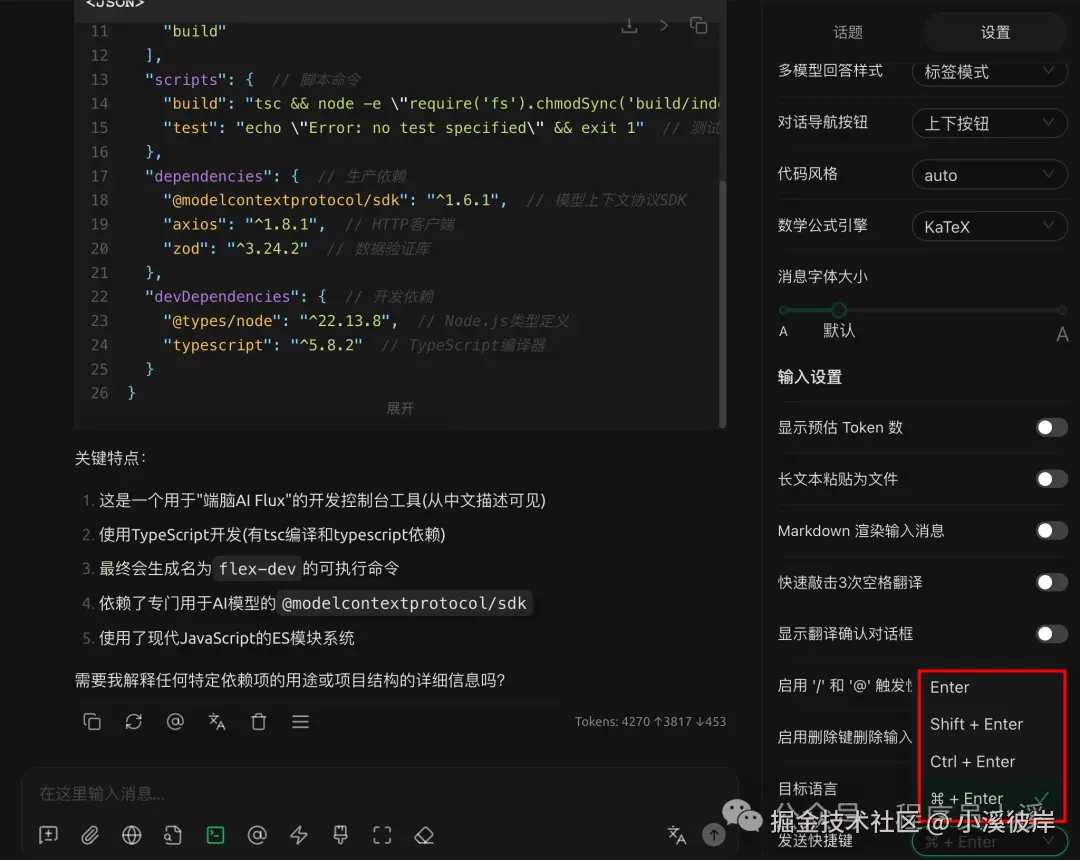1080x860 pixels.
Task: Attach a file to the message
Action: tap(91, 835)
